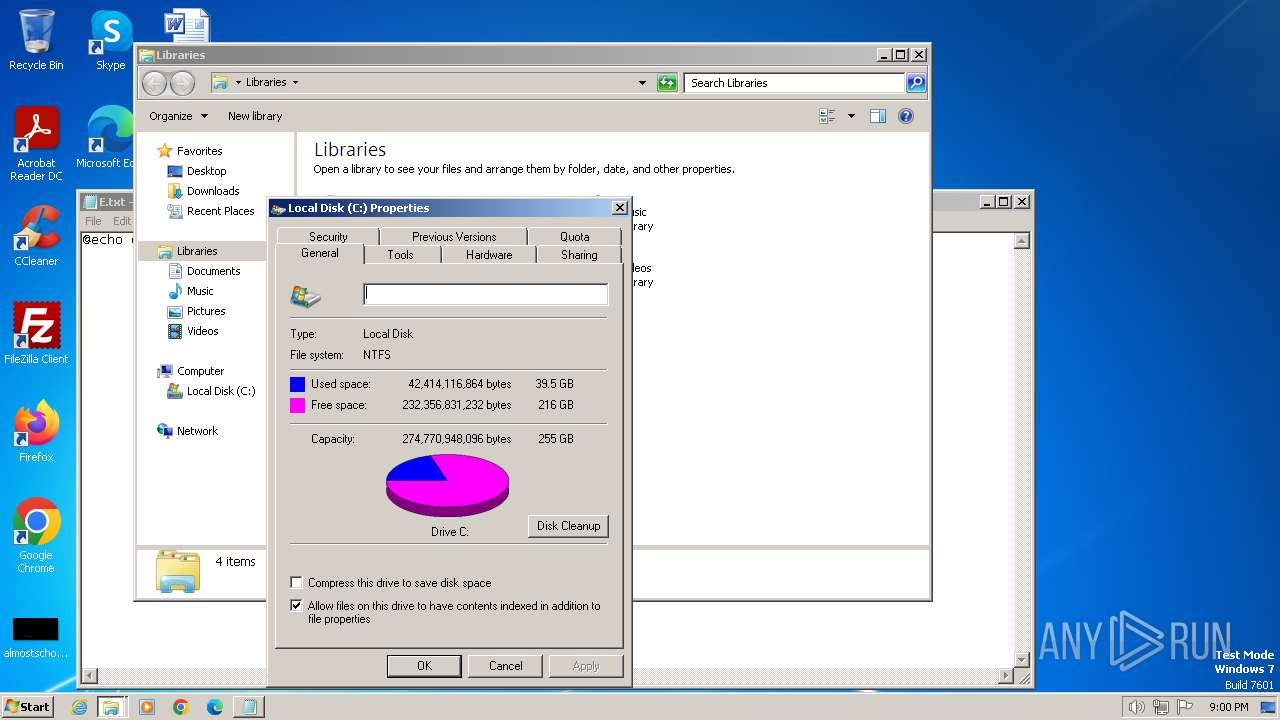
Task: Click the magenta Free space color swatch
Action: pyautogui.click(x=297, y=405)
